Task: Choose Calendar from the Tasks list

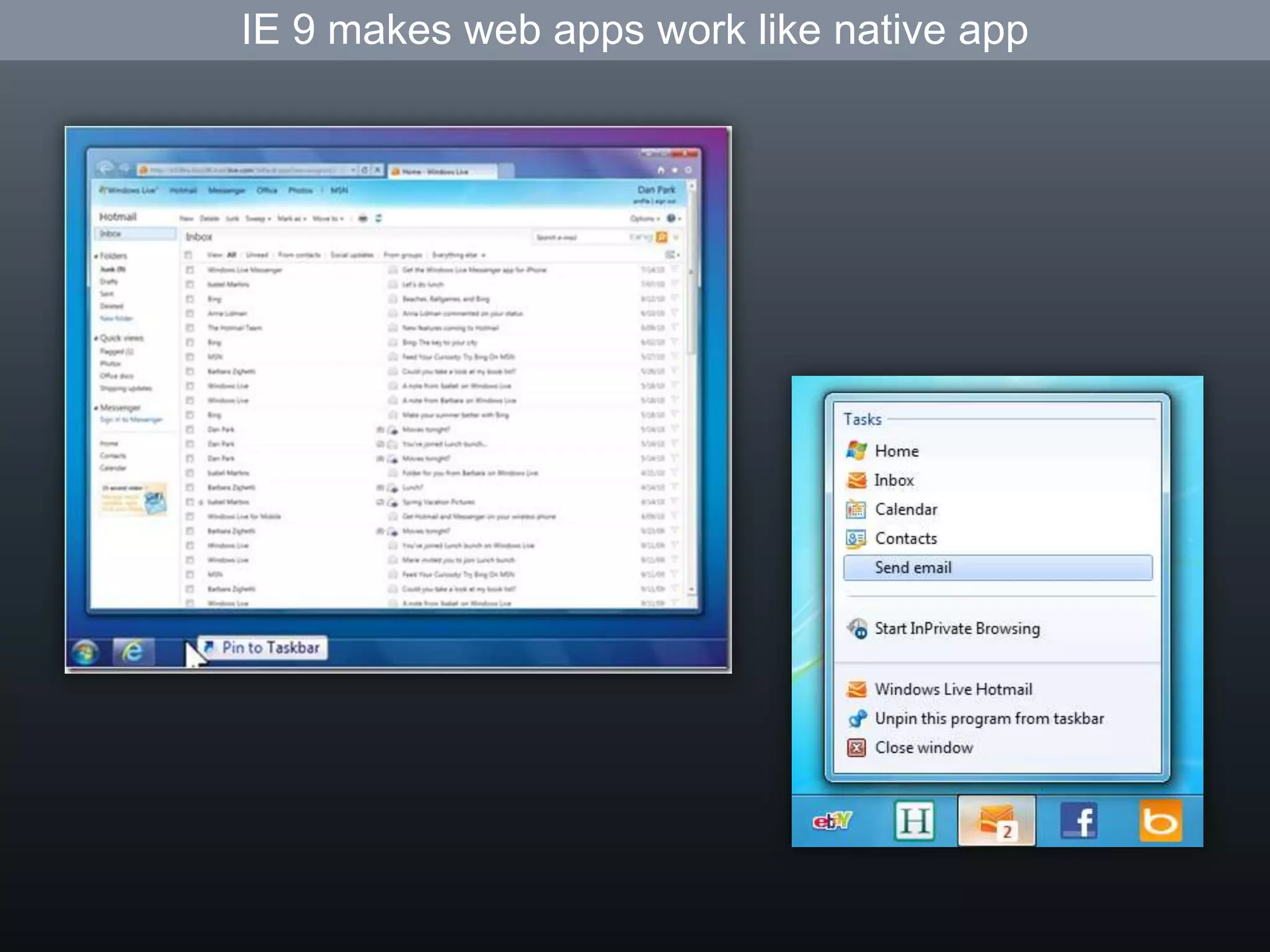Action: (905, 509)
